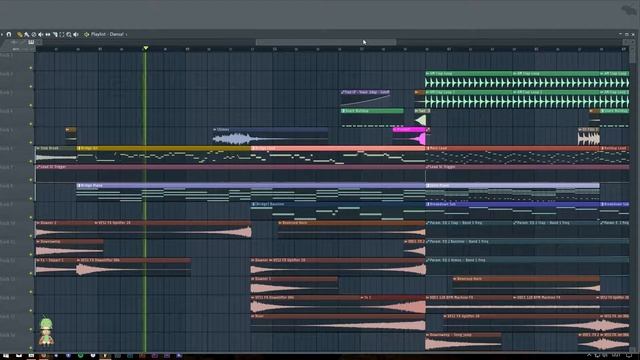Choose the Select marquee tool

(x=62, y=35)
